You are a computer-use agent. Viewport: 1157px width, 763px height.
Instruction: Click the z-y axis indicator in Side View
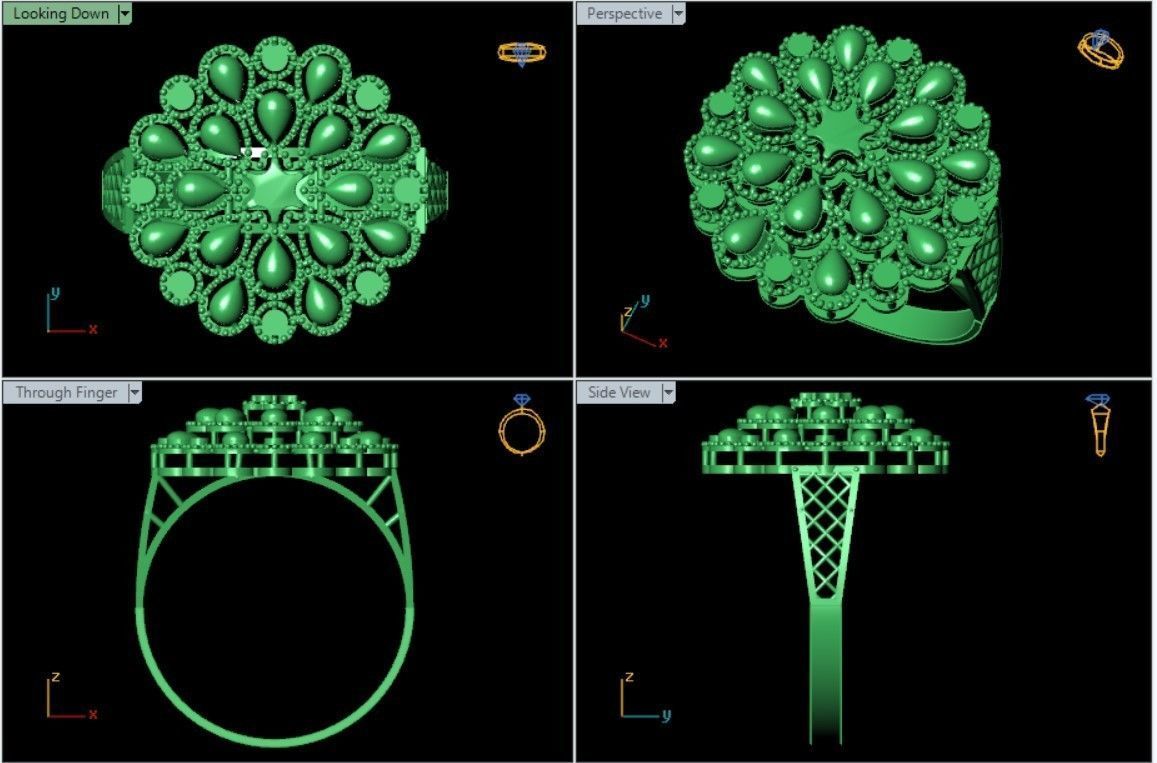click(645, 697)
